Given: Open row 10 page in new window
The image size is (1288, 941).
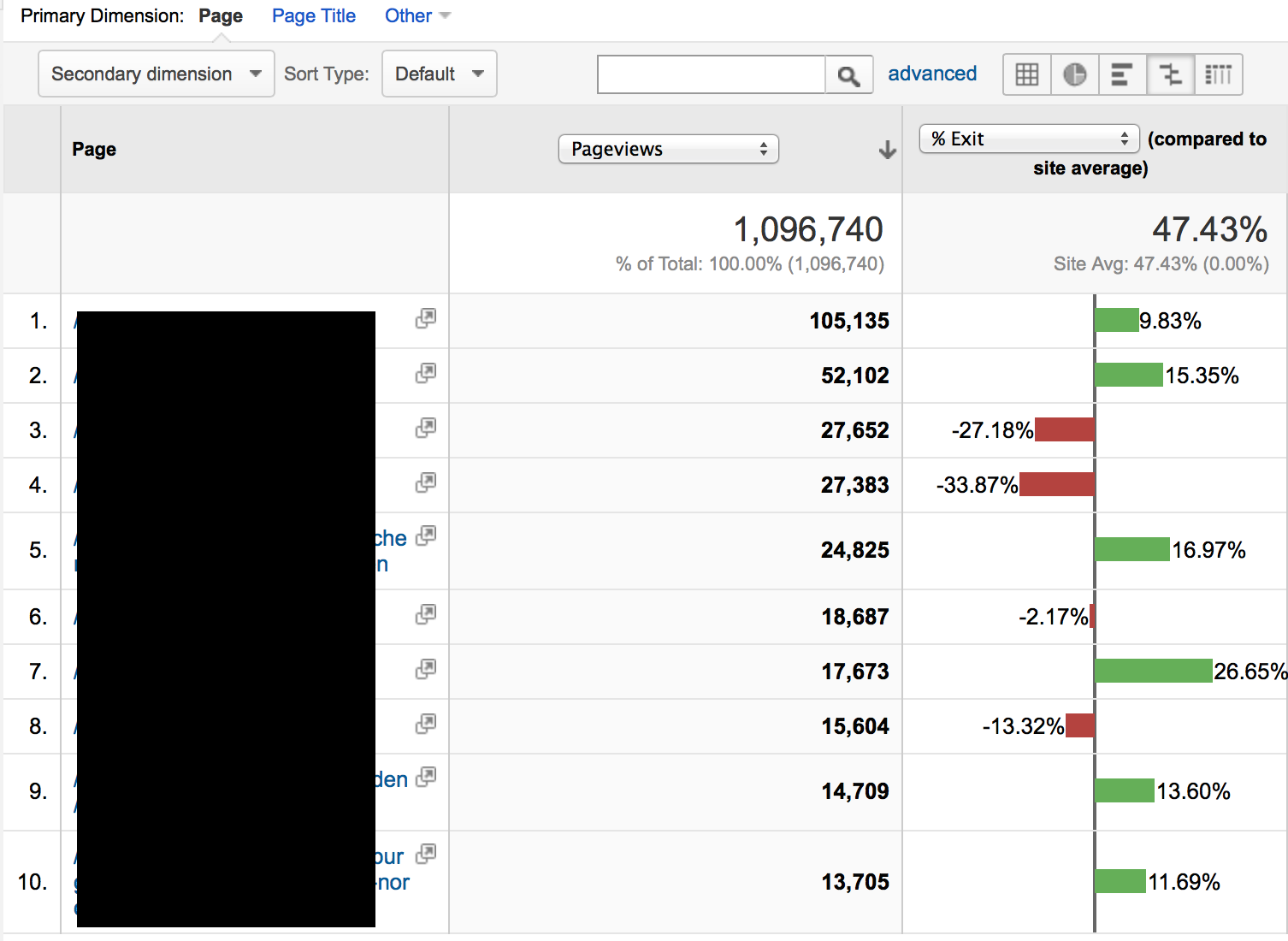Looking at the screenshot, I should (x=426, y=854).
